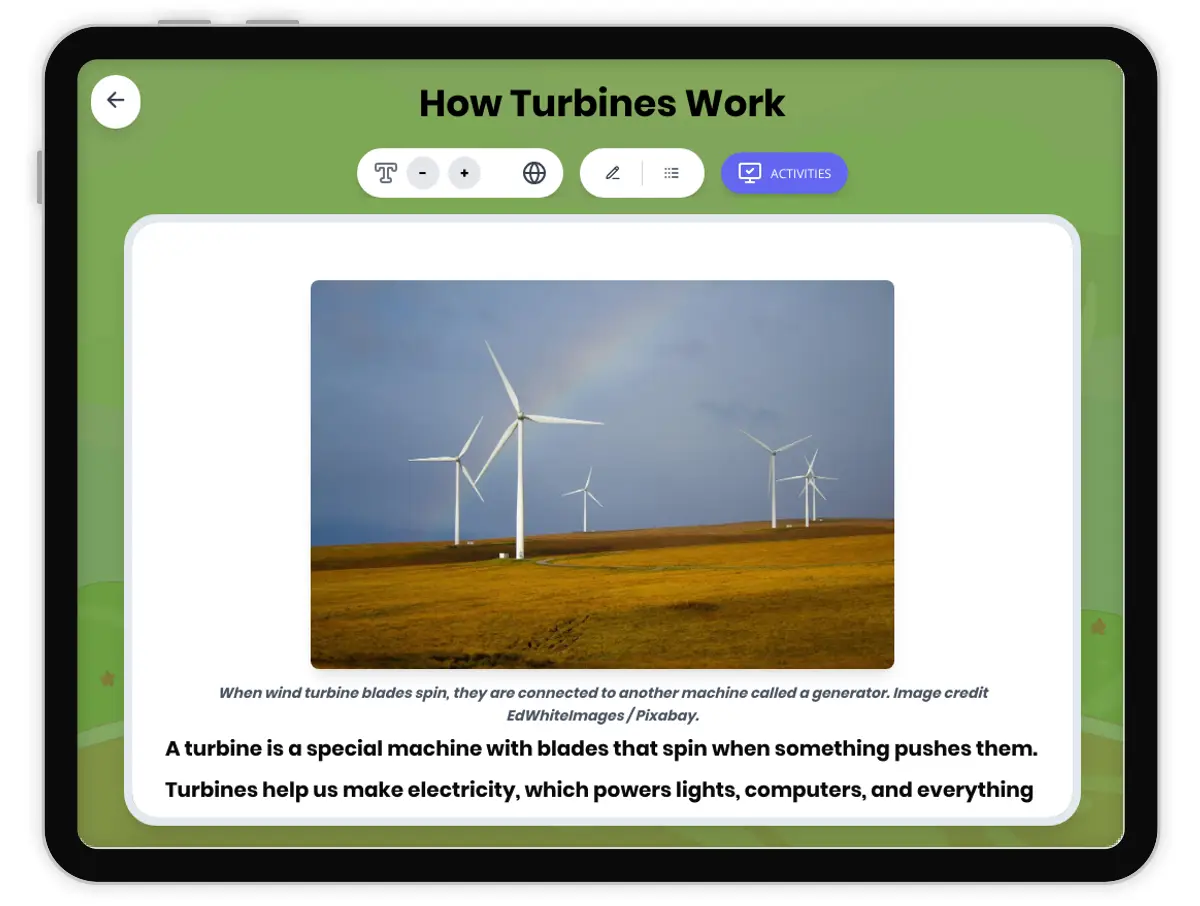Viewport: 1200px width, 906px height.
Task: Open language selection globe icon
Action: click(x=534, y=173)
